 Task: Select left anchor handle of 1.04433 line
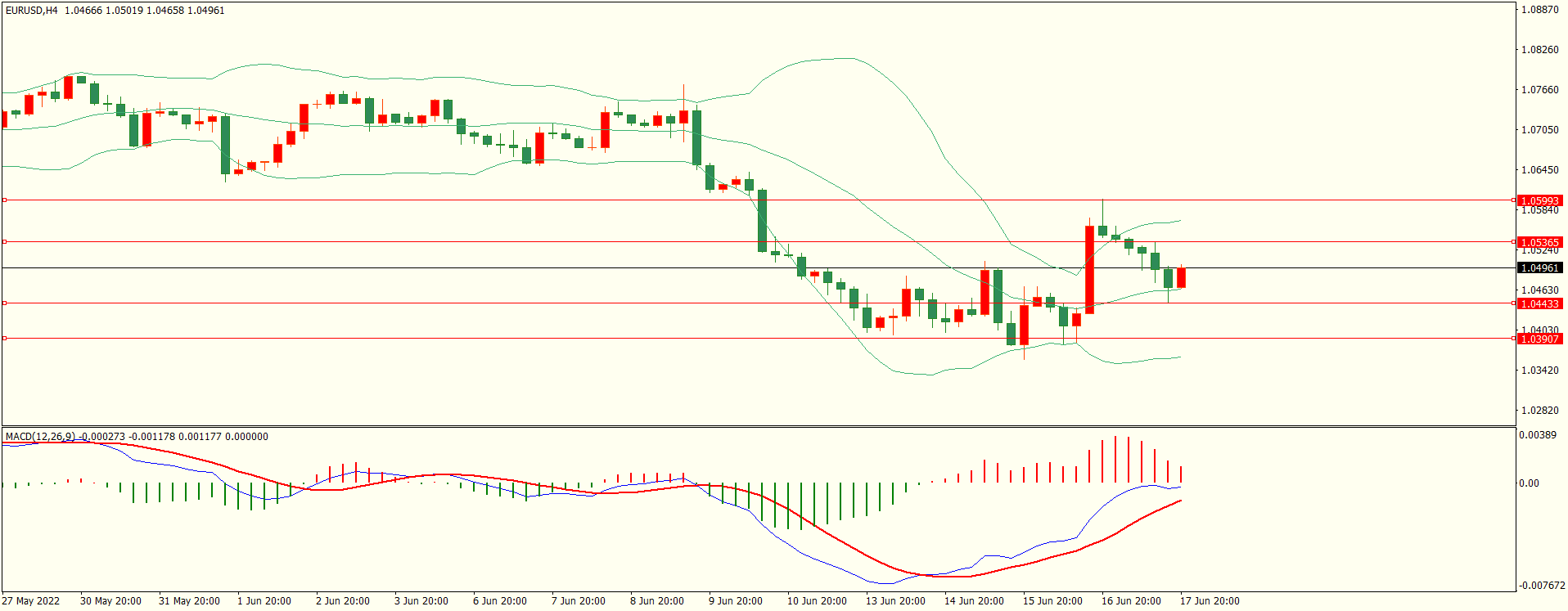click(4, 303)
